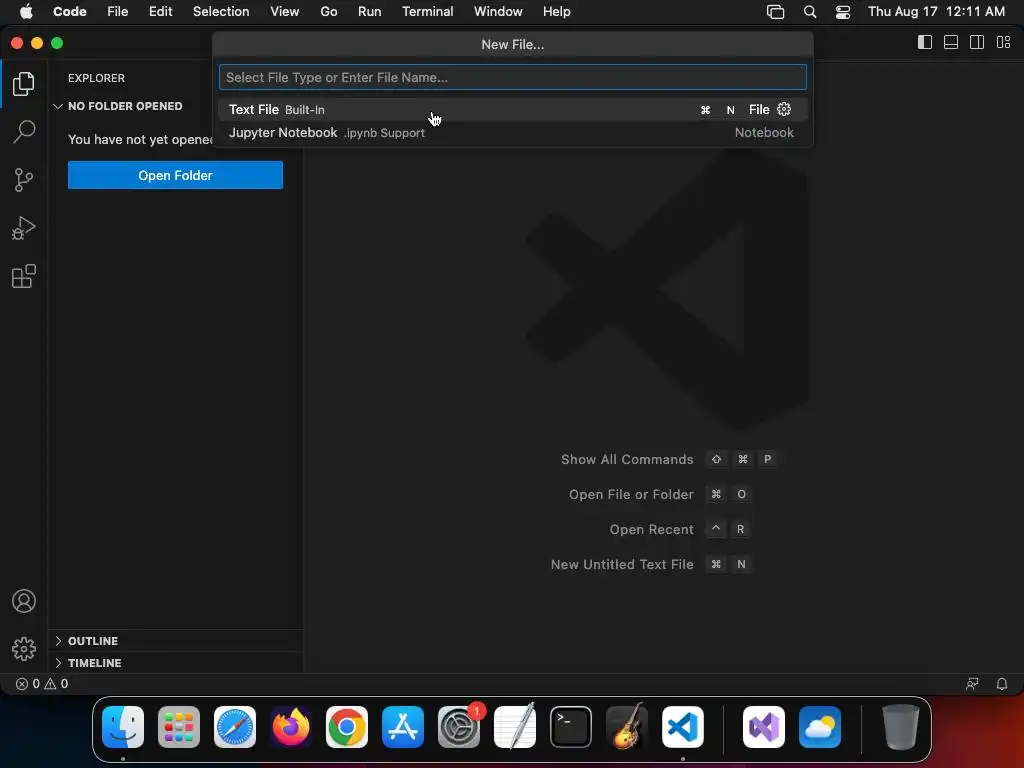Open Visual Studio purple Dock icon

click(764, 727)
